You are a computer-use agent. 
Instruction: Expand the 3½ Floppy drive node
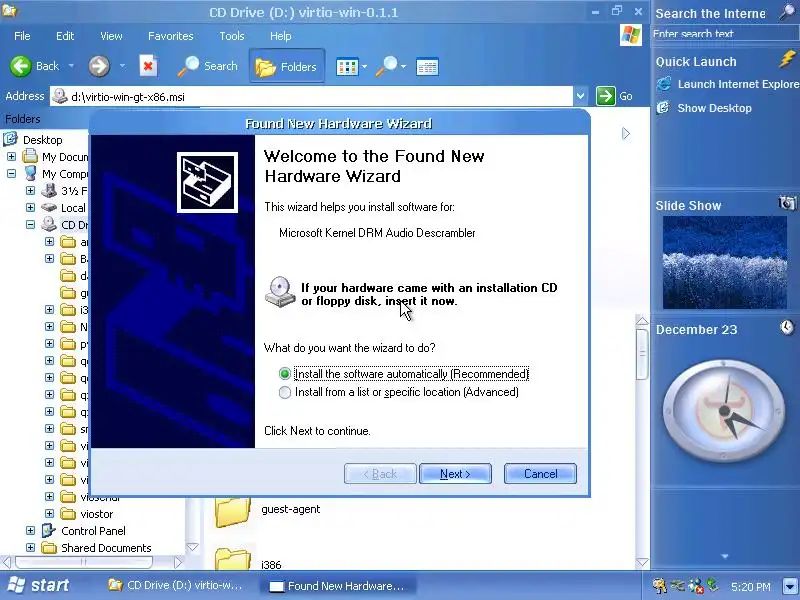click(31, 191)
